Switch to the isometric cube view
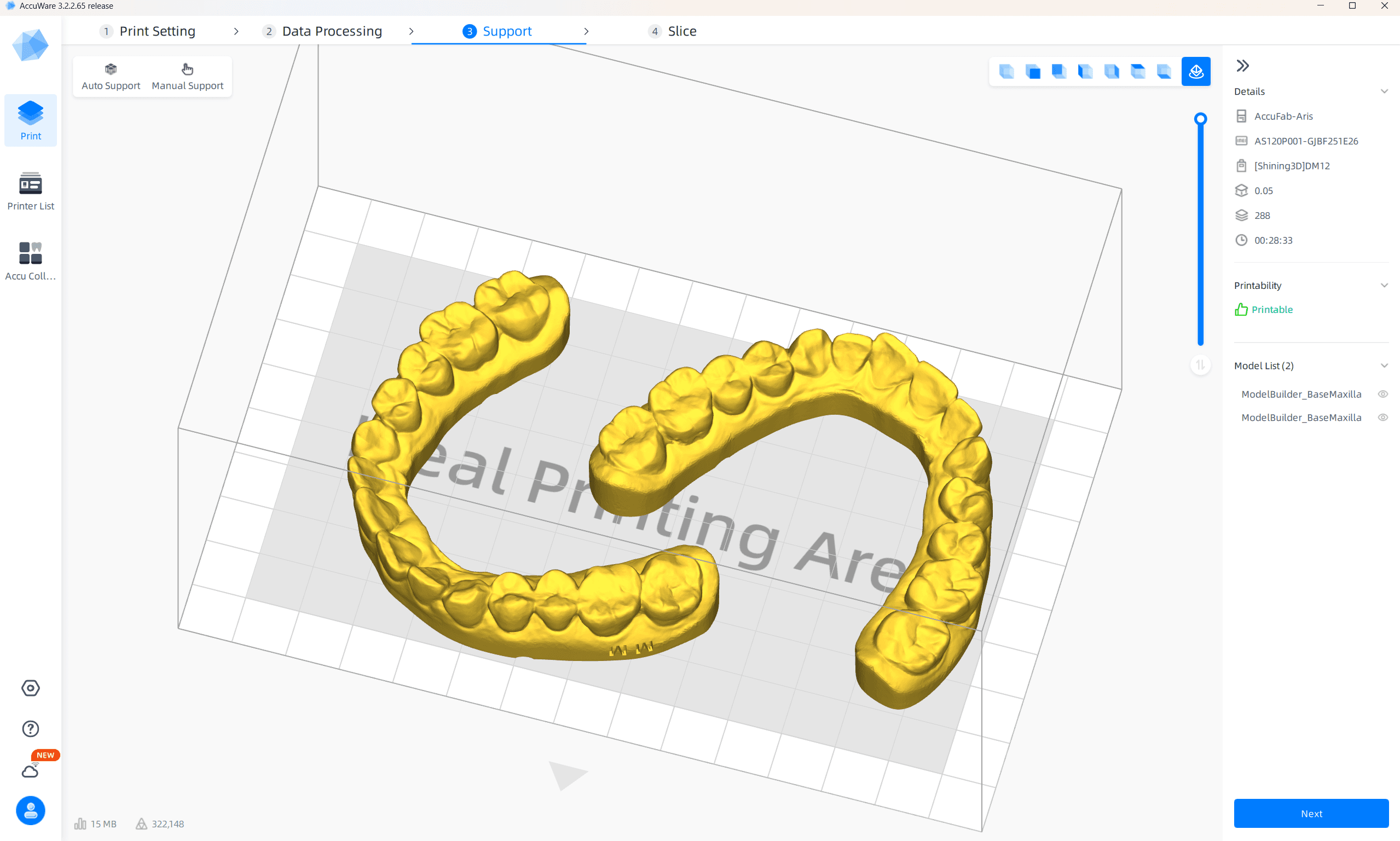 pyautogui.click(x=1006, y=71)
